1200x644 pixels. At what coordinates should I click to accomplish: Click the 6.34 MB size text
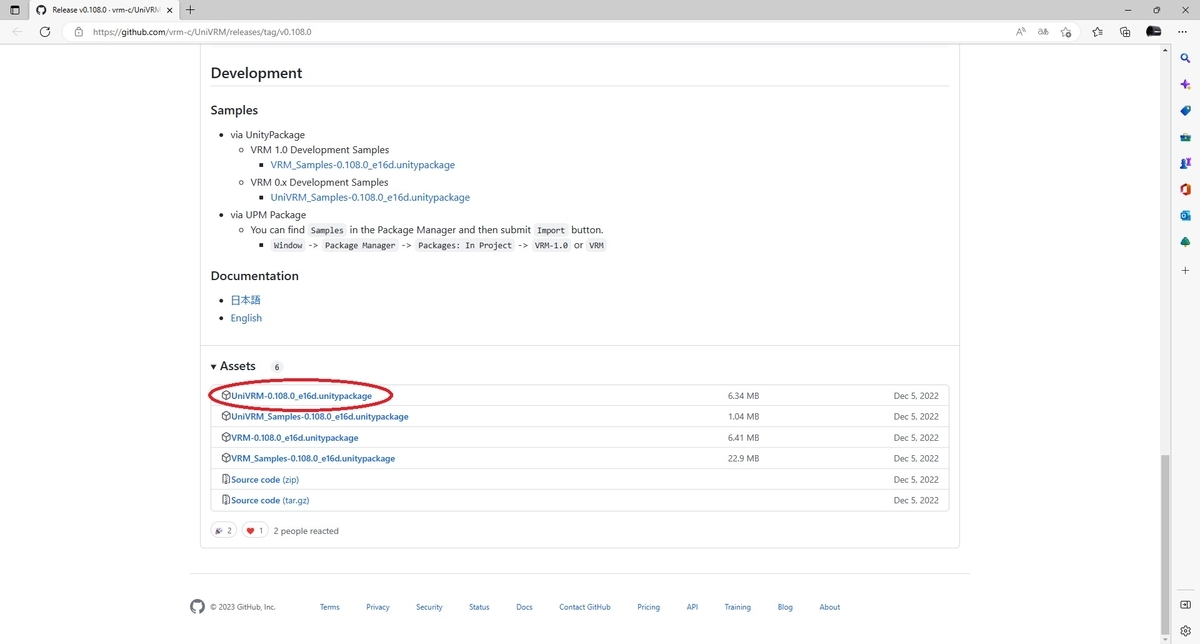coord(743,396)
